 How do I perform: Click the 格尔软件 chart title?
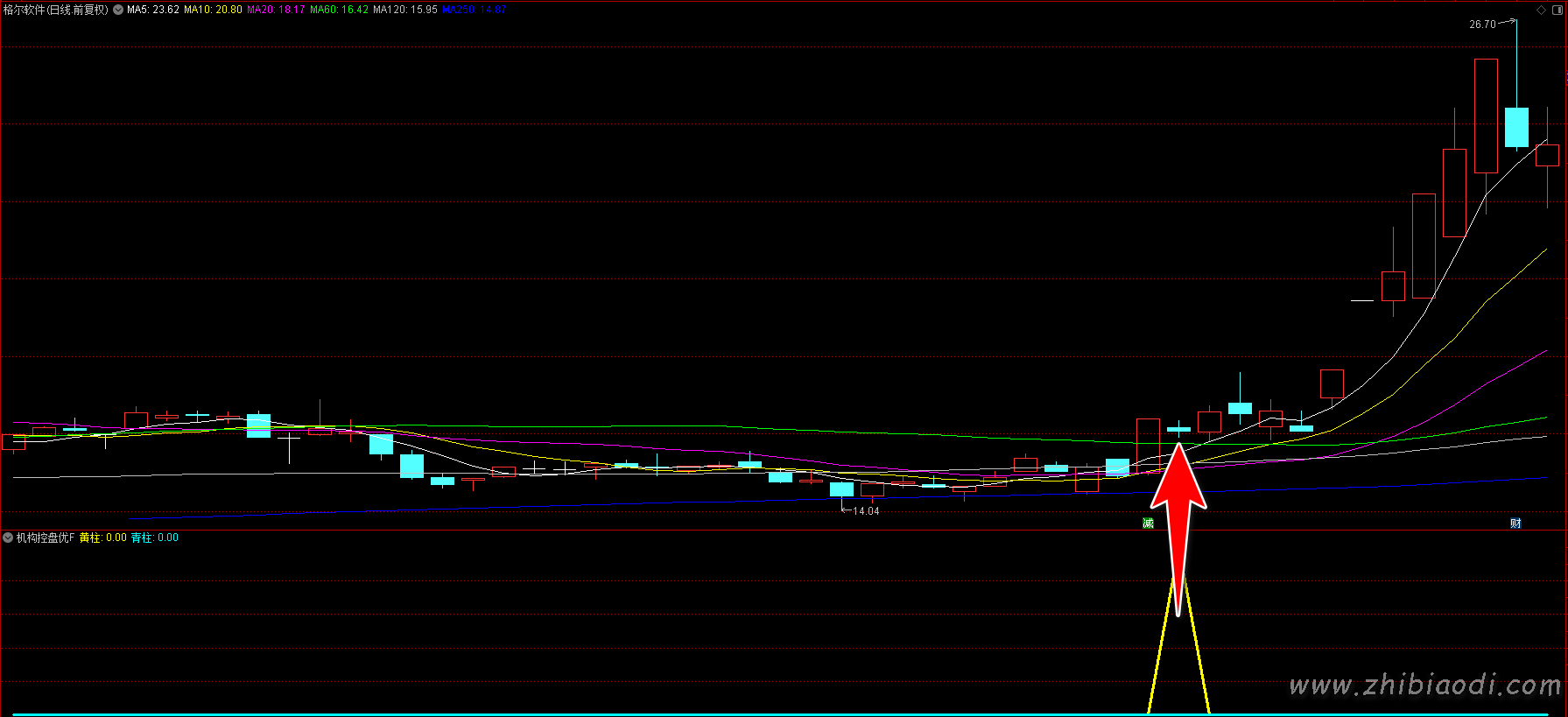click(x=55, y=10)
